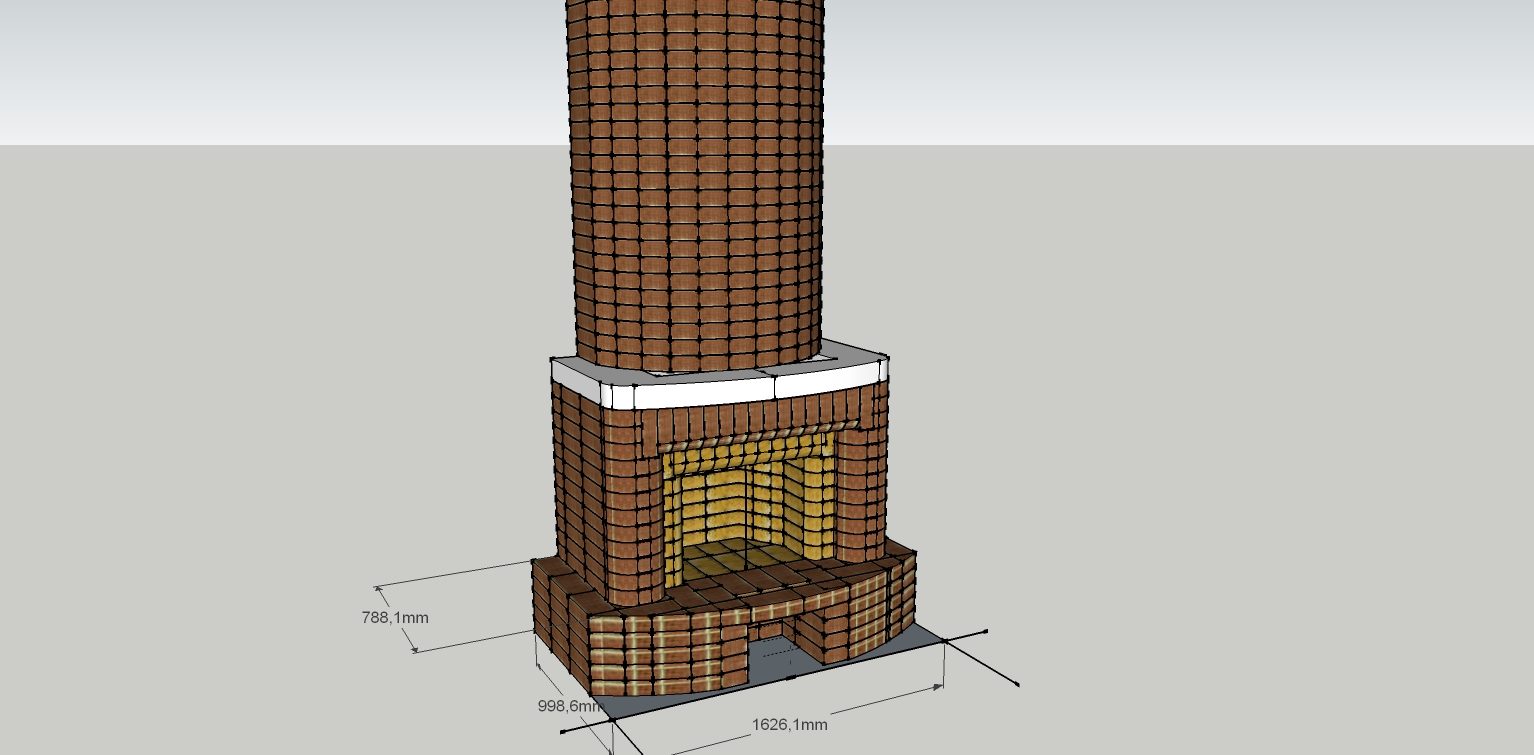
Task: Select the round brick chimney stack
Action: pos(696,180)
